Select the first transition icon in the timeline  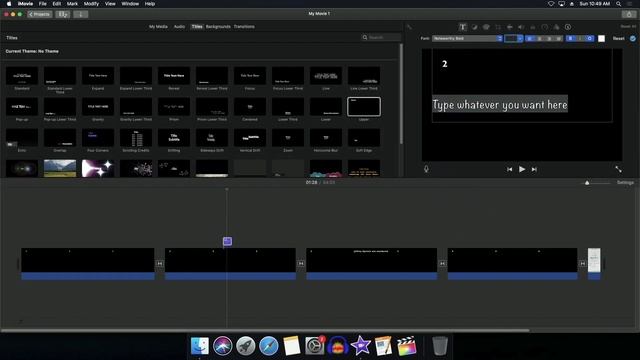(160, 264)
